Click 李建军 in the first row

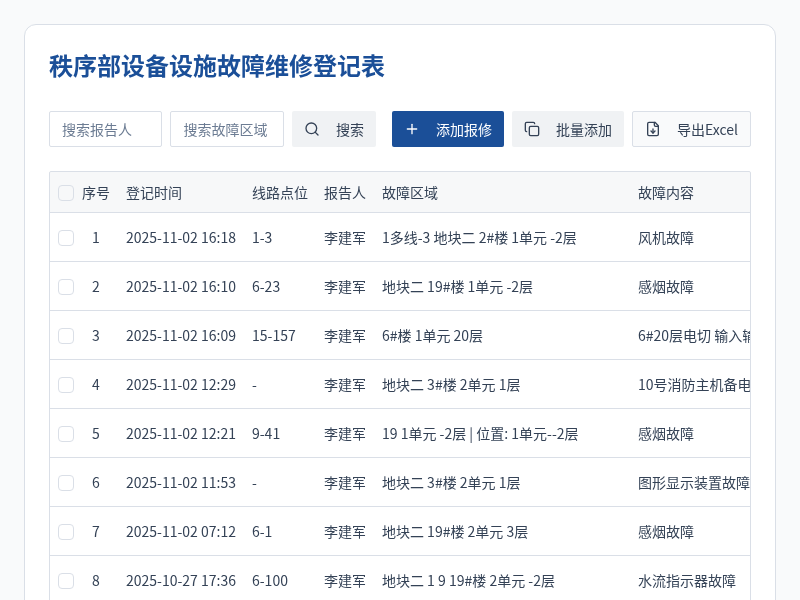coord(345,238)
